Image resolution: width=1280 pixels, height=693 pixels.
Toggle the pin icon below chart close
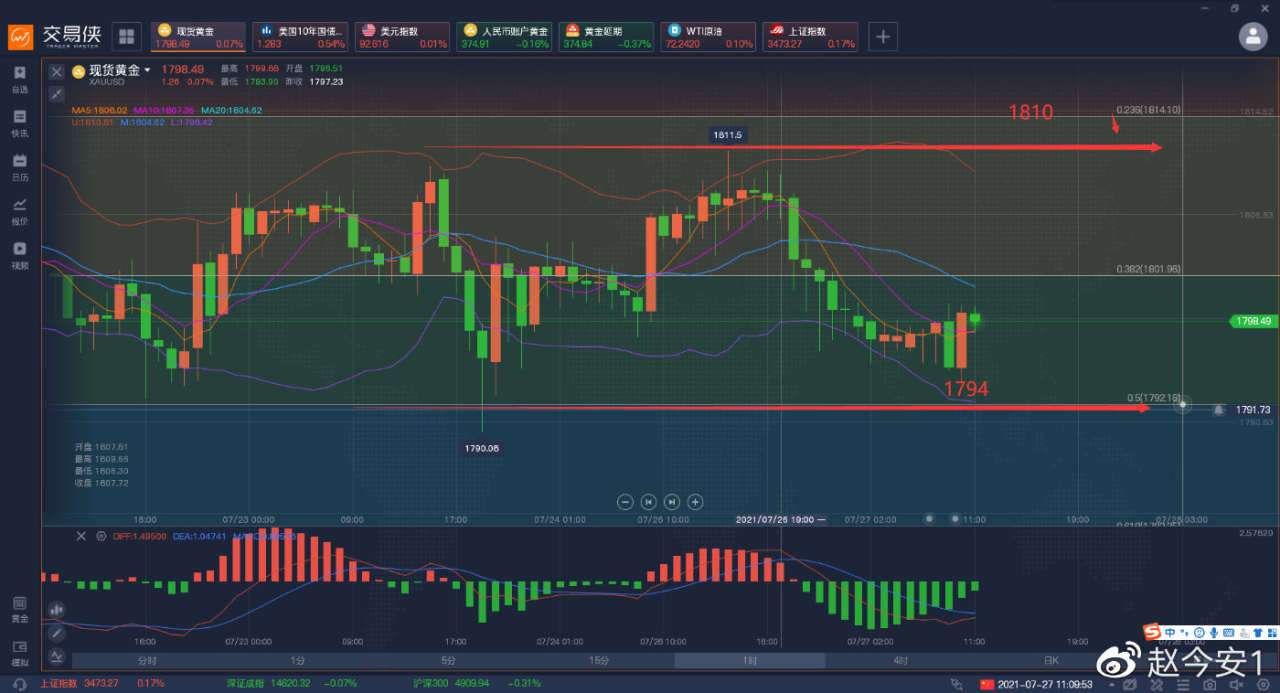click(56, 93)
